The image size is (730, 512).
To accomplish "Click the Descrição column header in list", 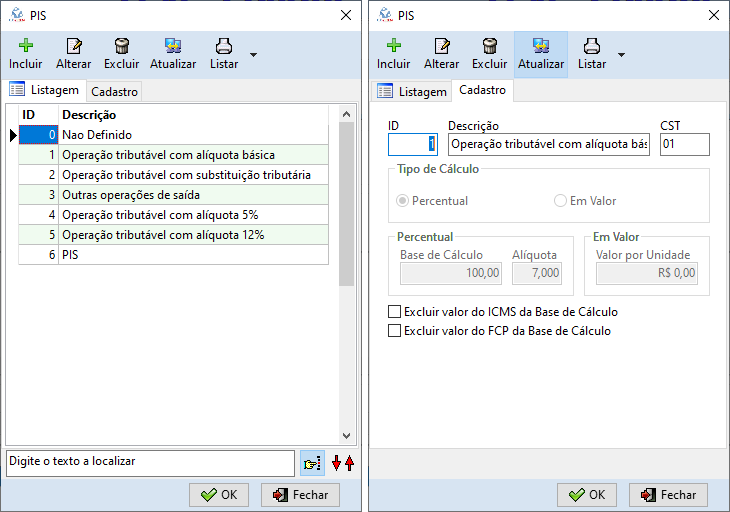I will coord(193,115).
